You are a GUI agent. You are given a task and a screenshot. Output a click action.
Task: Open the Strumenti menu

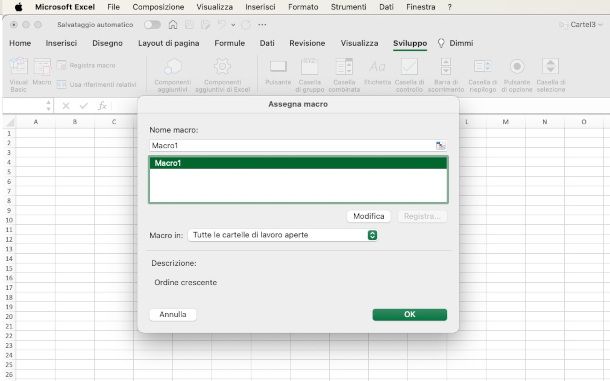[349, 7]
